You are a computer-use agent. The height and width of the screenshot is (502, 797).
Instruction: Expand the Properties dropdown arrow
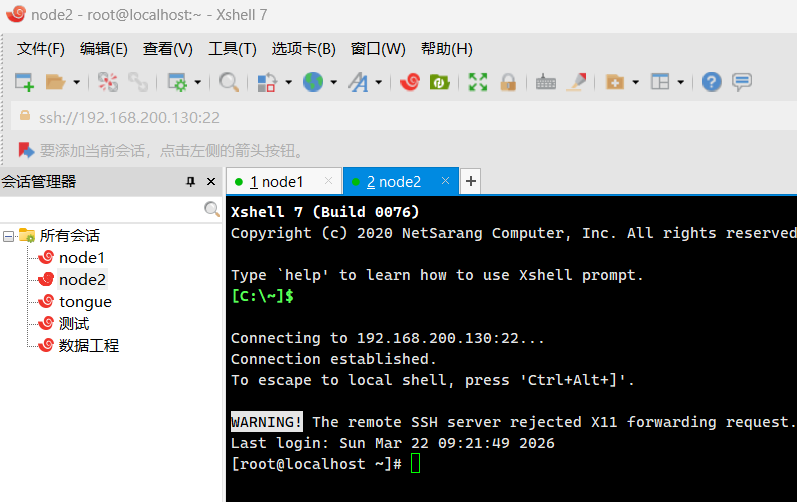click(x=198, y=82)
